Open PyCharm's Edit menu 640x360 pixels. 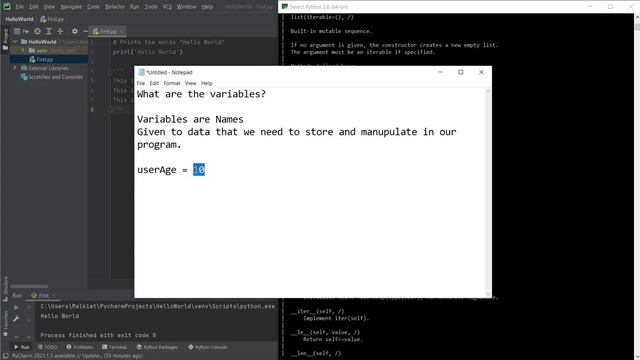(34, 7)
